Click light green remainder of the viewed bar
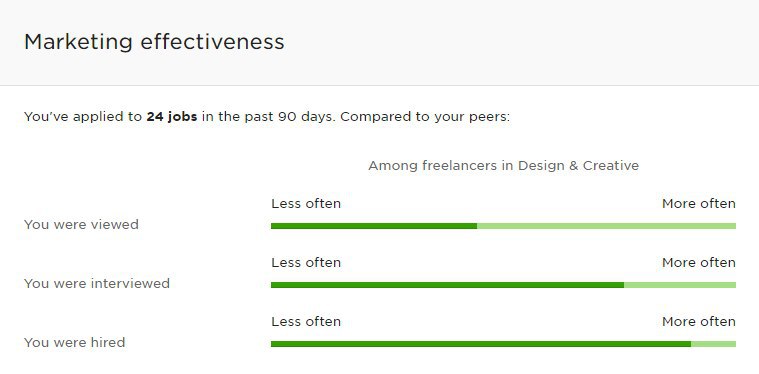759x374 pixels. [x=607, y=226]
